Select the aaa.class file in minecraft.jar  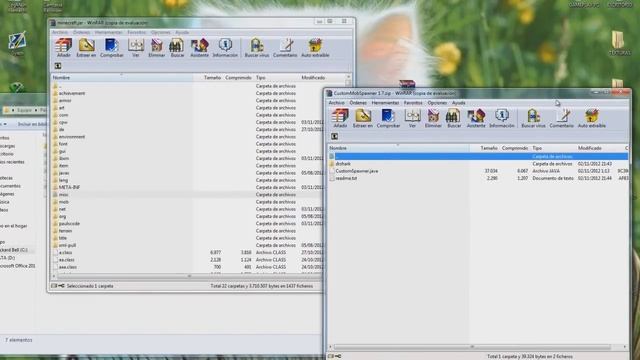point(67,267)
